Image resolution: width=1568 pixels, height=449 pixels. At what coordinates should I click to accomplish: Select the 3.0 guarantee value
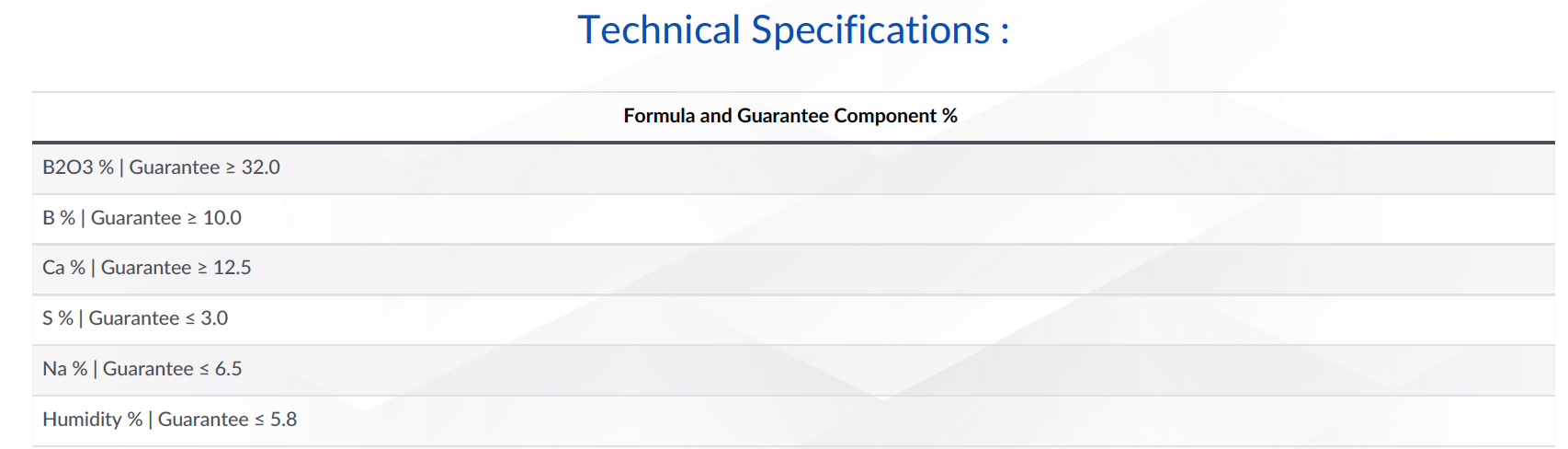coord(214,318)
